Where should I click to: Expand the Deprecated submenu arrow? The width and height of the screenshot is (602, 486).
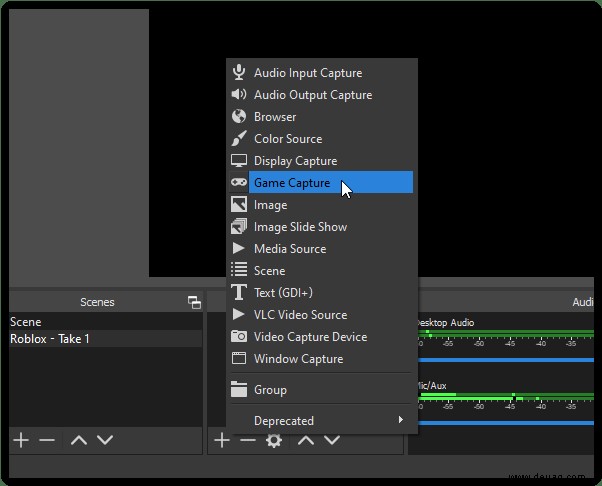[x=400, y=420]
